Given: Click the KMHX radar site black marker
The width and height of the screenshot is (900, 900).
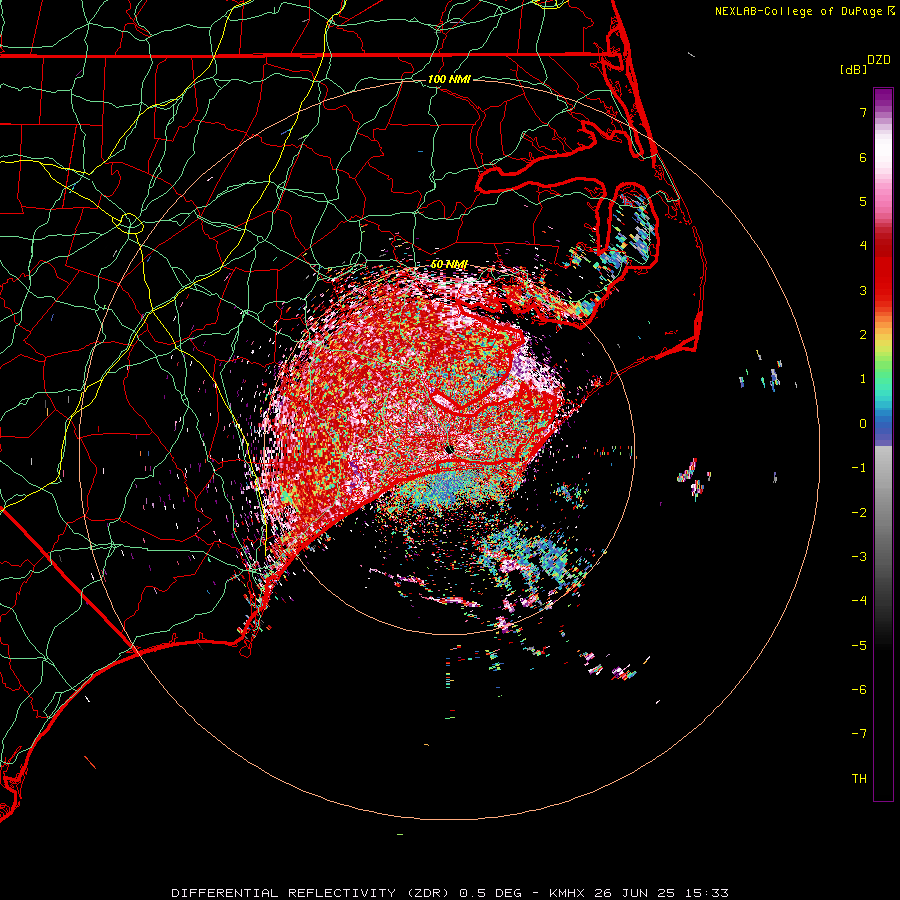Looking at the screenshot, I should (x=449, y=449).
